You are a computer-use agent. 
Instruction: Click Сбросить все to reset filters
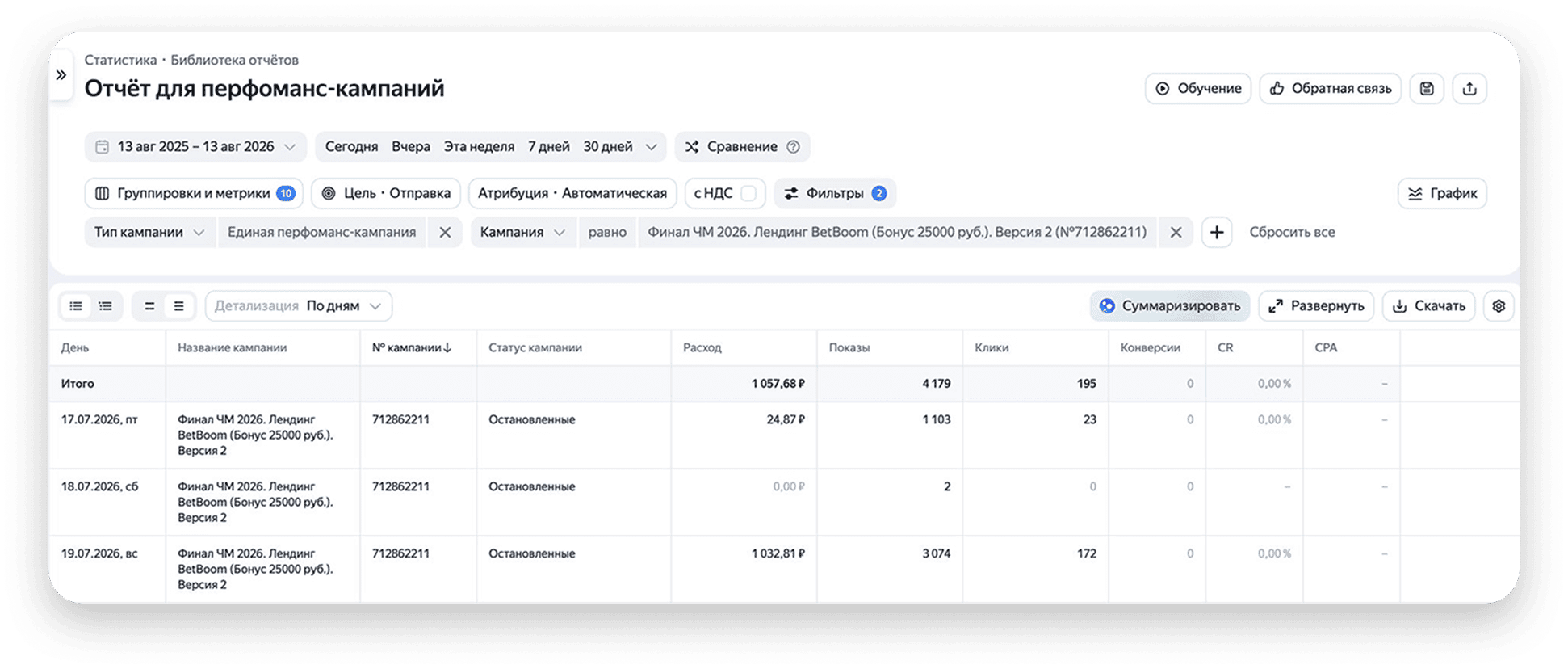click(1292, 233)
